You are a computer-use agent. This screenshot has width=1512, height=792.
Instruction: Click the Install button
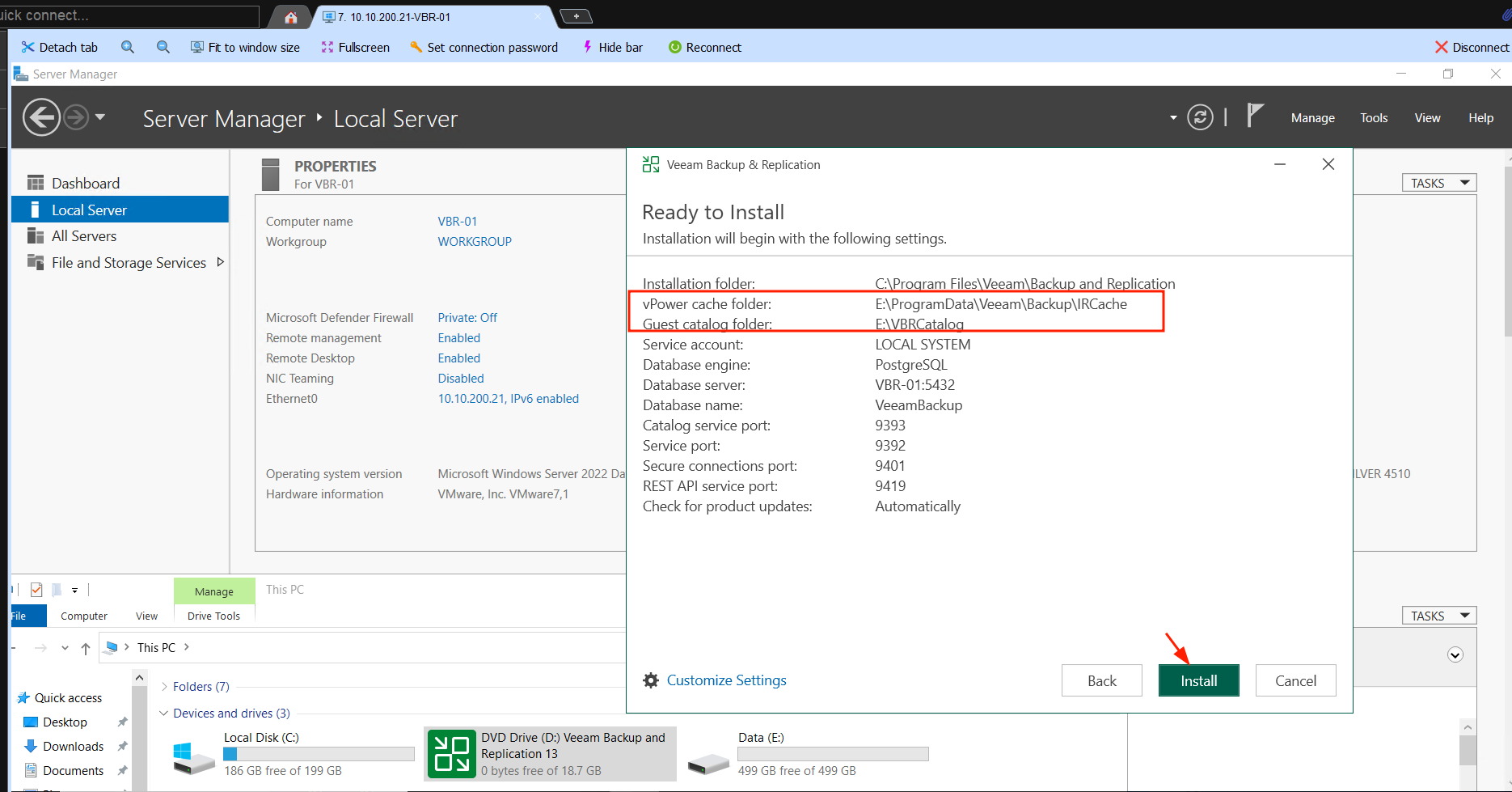pyautogui.click(x=1198, y=680)
